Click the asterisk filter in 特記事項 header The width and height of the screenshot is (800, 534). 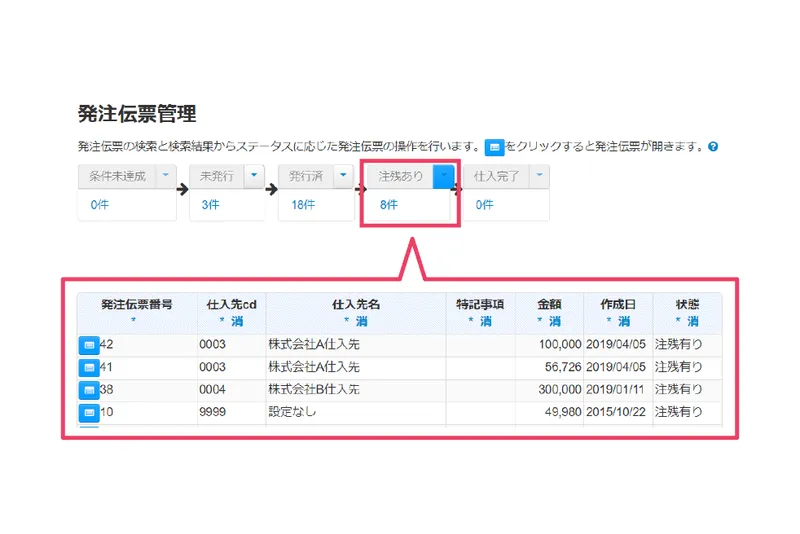(471, 320)
